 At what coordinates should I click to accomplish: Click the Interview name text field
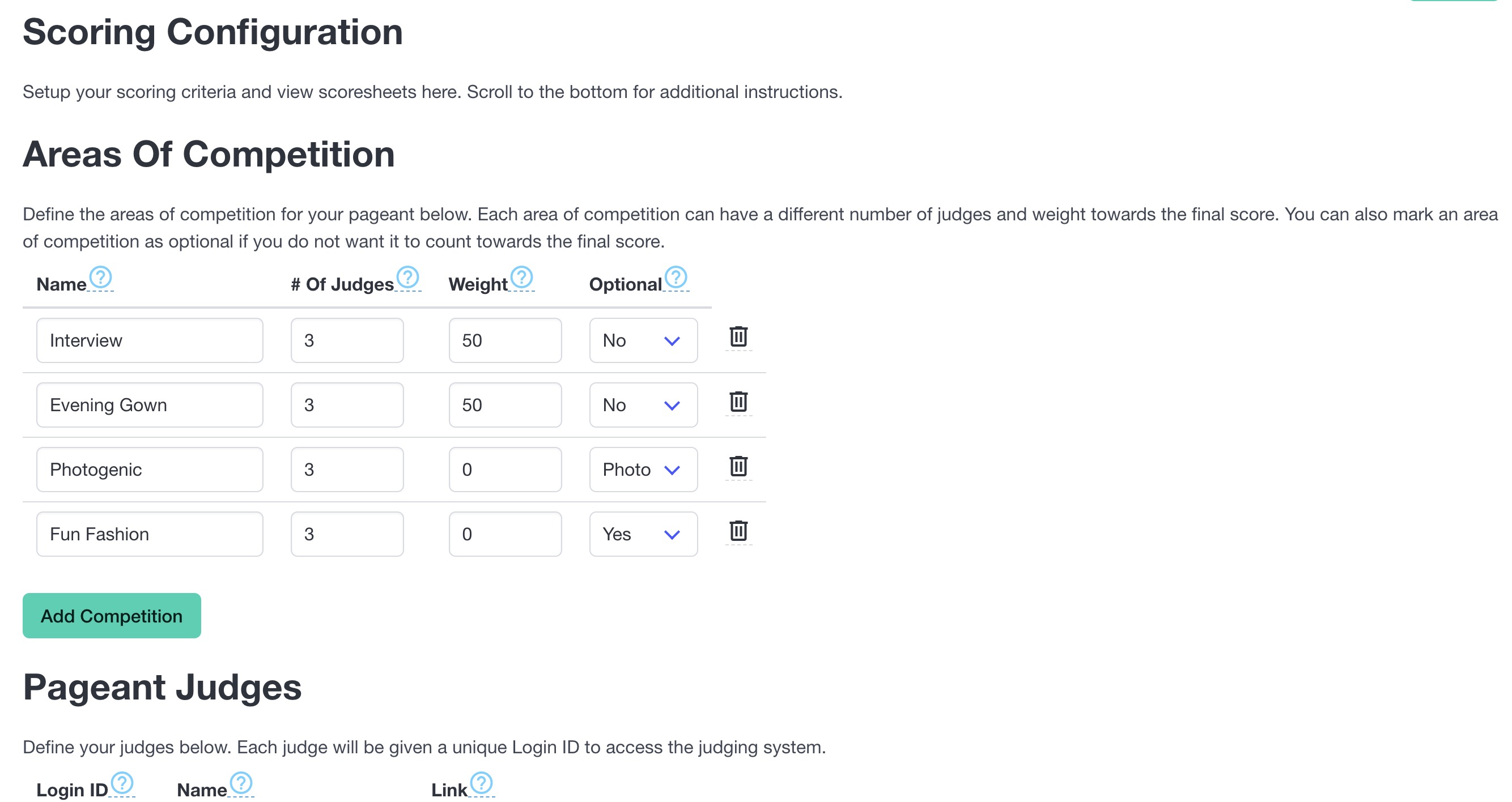(x=149, y=340)
